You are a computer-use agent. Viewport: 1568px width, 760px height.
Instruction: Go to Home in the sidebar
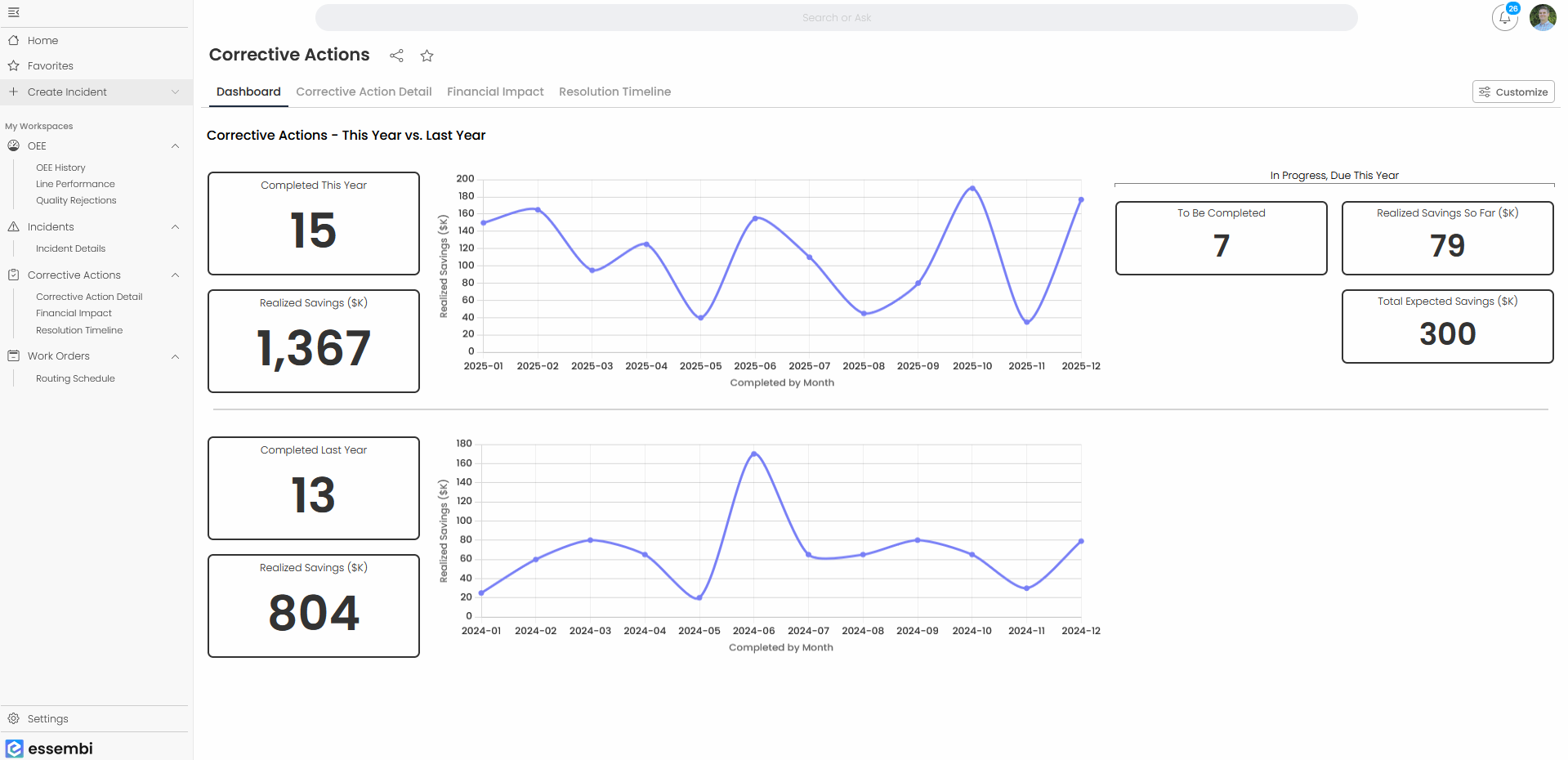pos(42,40)
